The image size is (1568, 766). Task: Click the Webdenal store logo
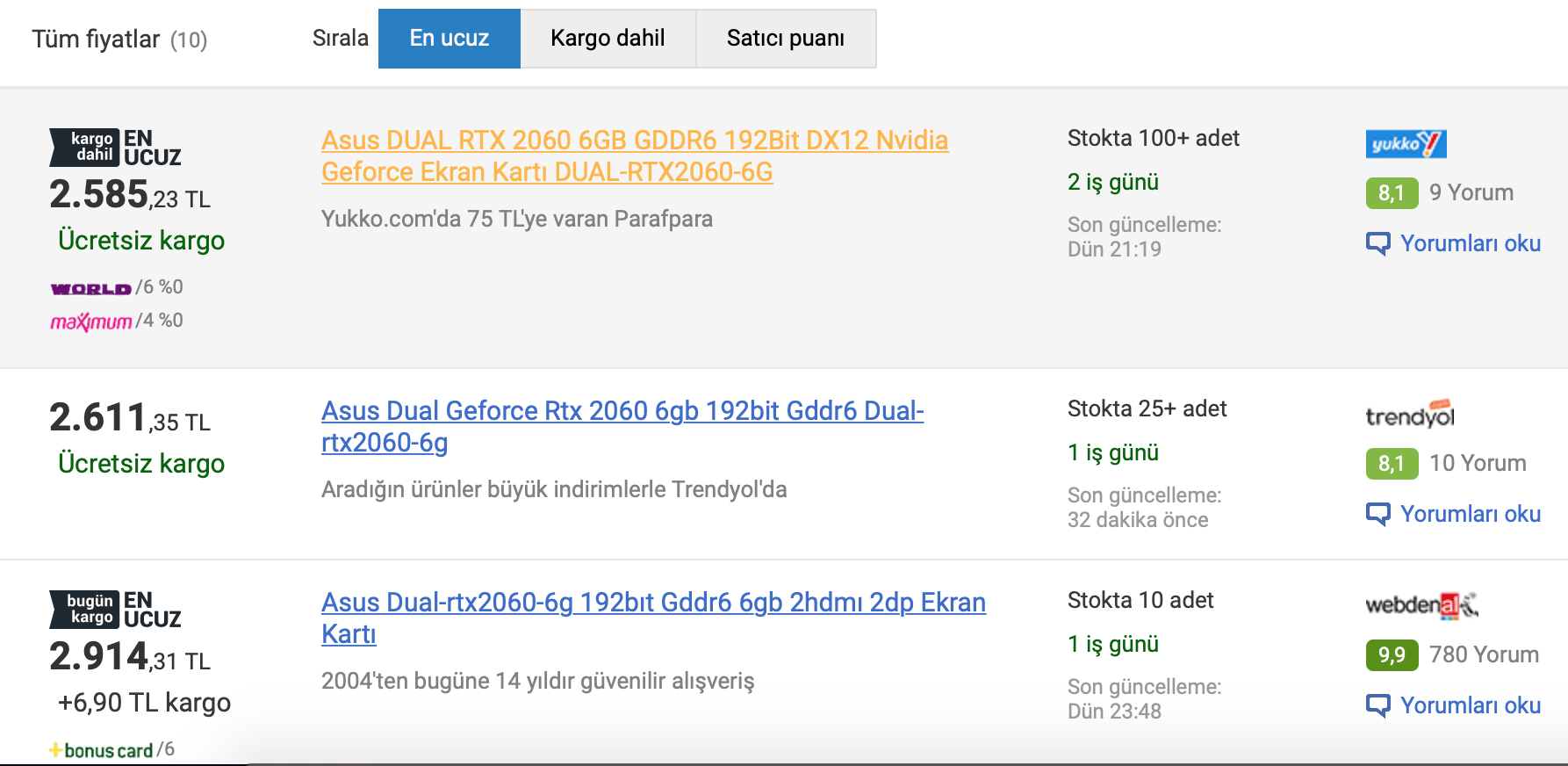pyautogui.click(x=1421, y=605)
